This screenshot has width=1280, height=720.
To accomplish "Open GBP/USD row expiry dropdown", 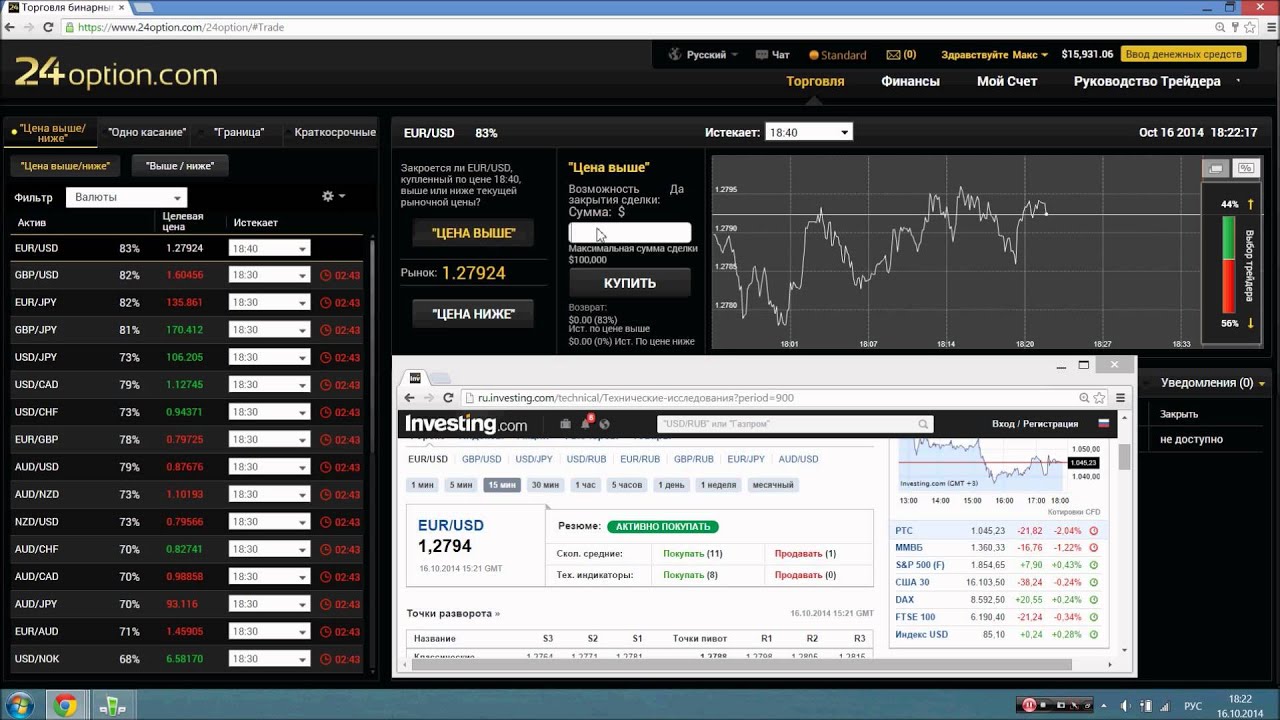I will click(269, 275).
